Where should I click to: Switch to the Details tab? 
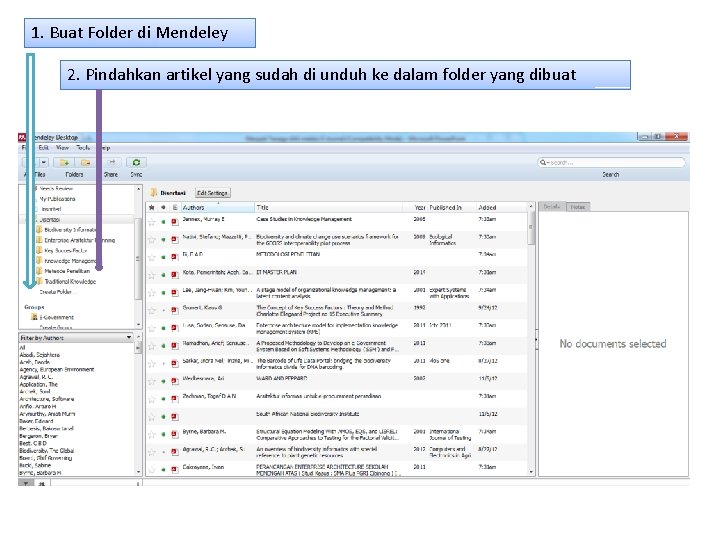pyautogui.click(x=552, y=207)
